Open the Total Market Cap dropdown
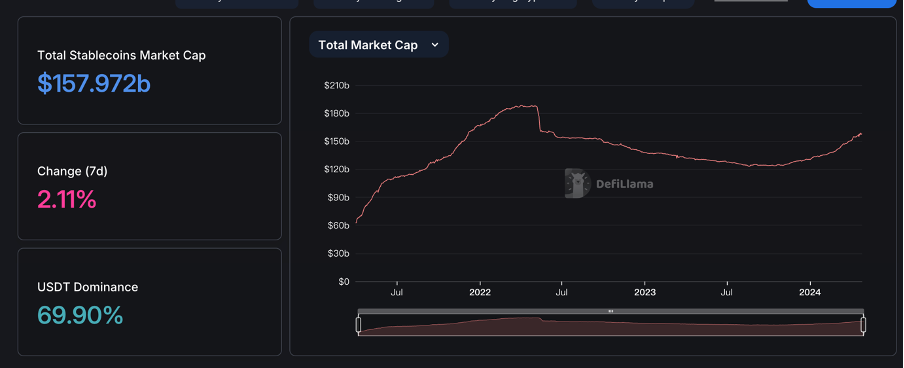 click(x=379, y=45)
